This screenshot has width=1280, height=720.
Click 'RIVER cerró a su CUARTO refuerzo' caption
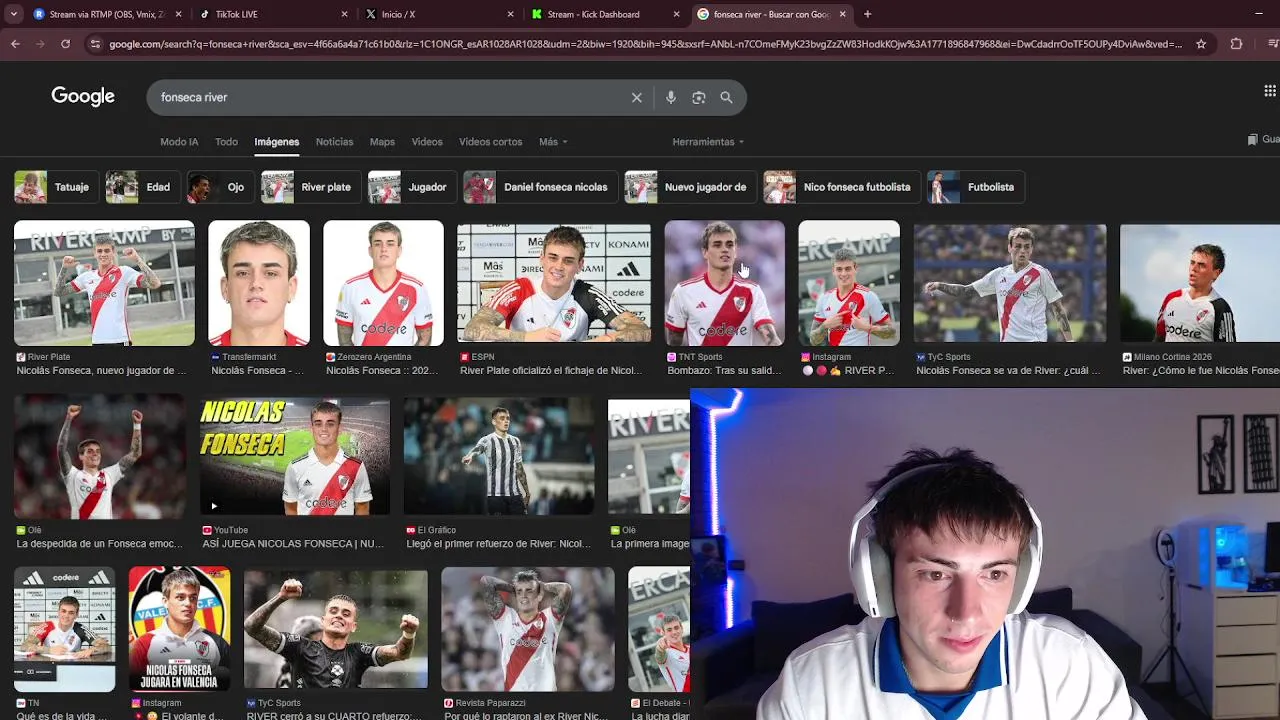(x=334, y=715)
